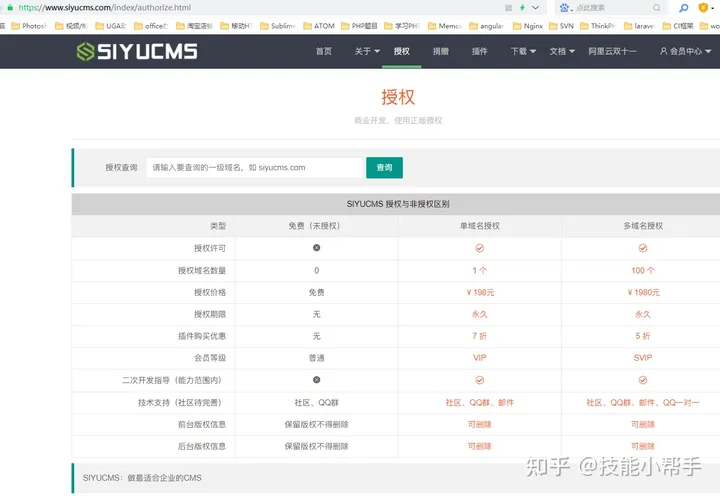The width and height of the screenshot is (720, 496).
Task: Click the Baidu paw search engine icon
Action: 564,7
